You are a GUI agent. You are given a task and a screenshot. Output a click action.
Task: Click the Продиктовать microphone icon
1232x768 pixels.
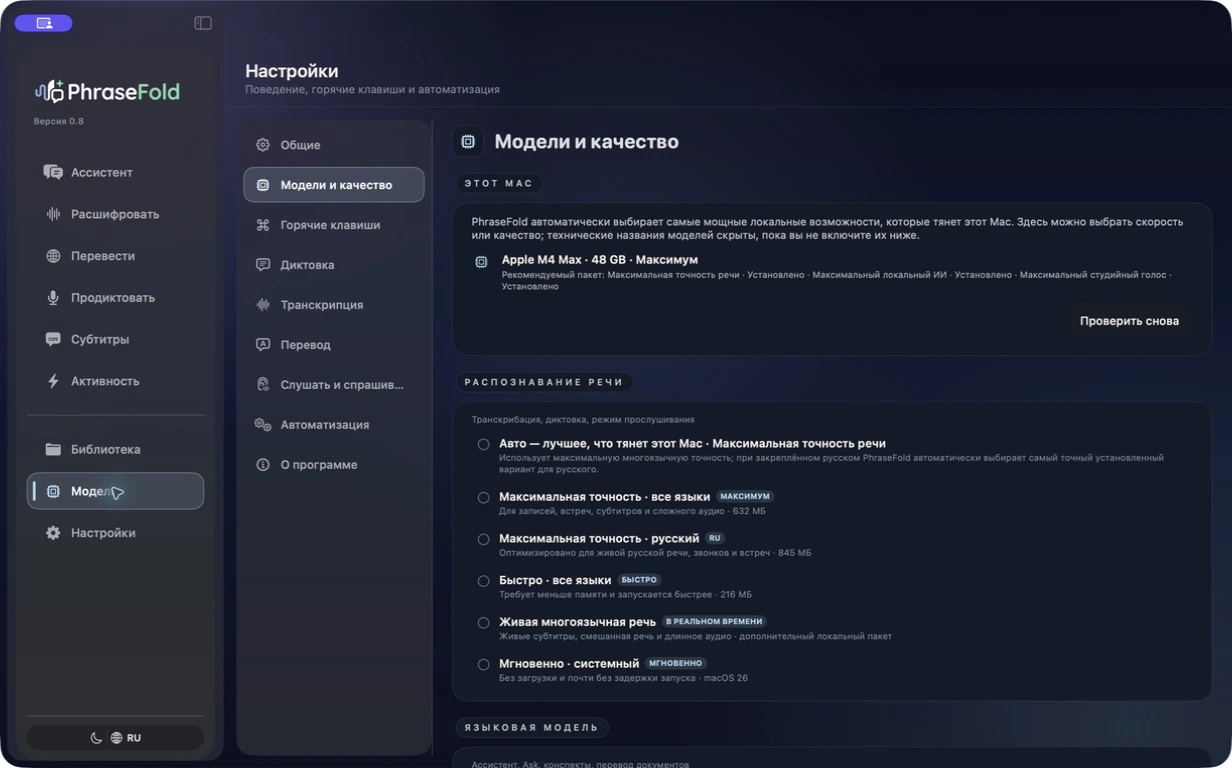point(53,298)
